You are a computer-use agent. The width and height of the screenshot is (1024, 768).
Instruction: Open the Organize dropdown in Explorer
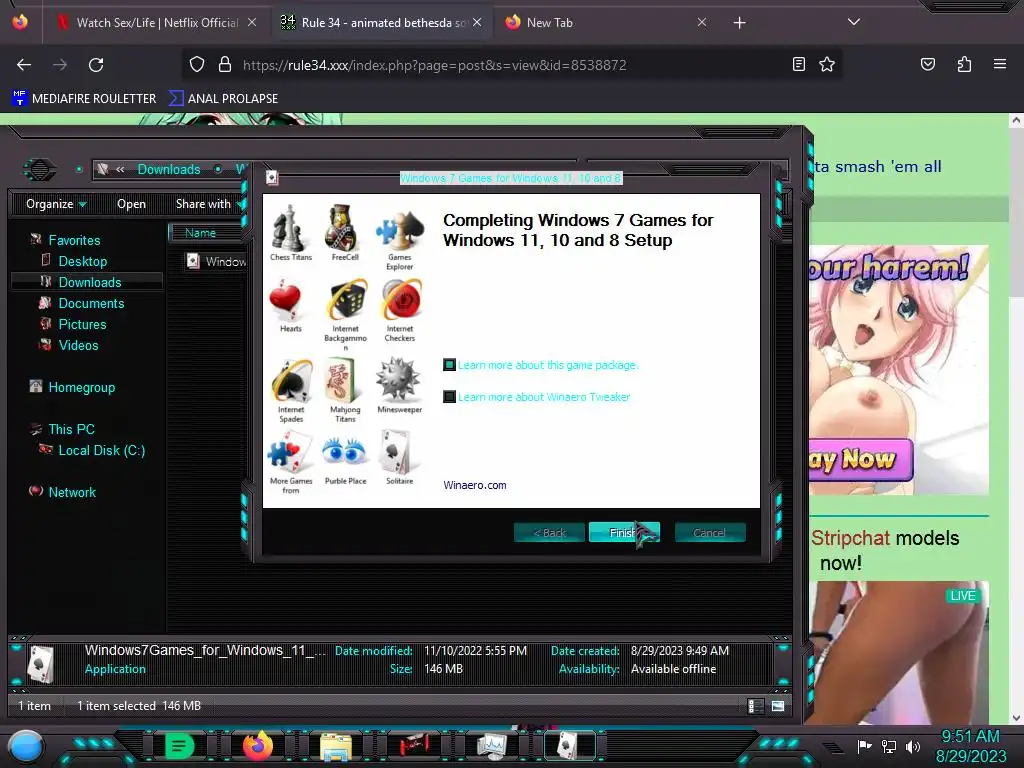coord(56,204)
